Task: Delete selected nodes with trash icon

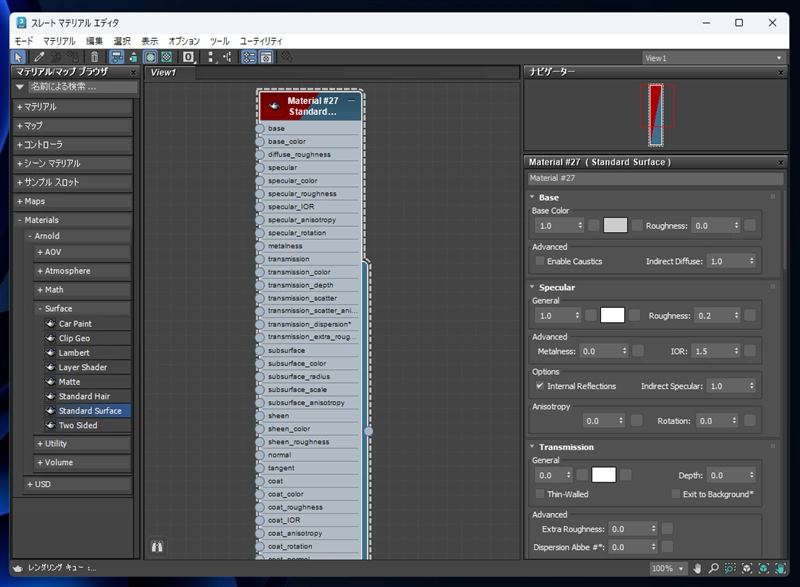Action: pyautogui.click(x=94, y=57)
